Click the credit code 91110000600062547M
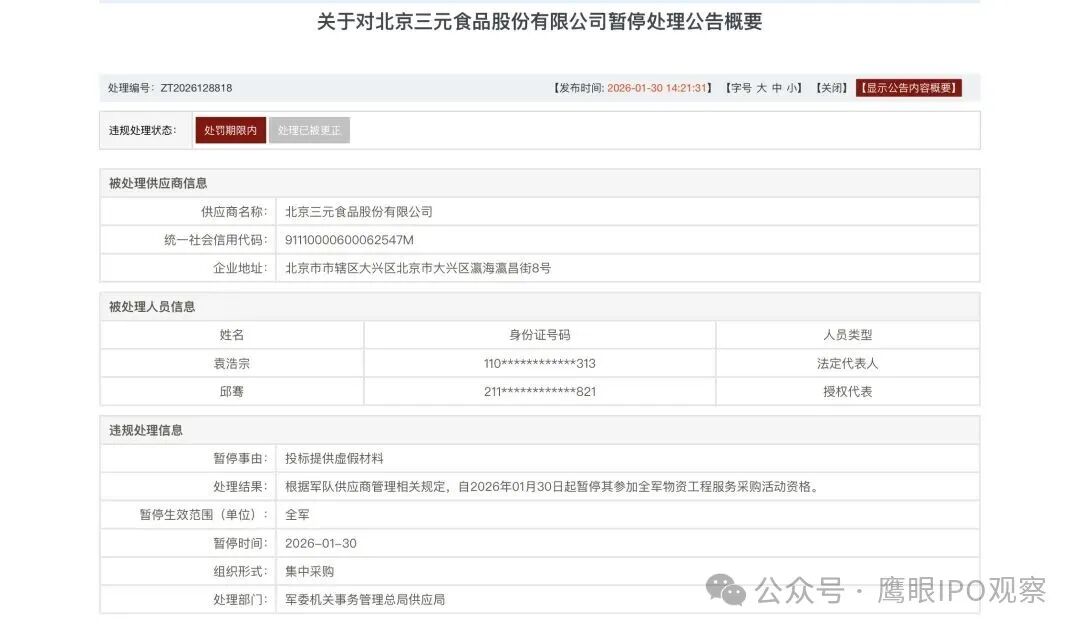This screenshot has height=633, width=1080. 349,240
